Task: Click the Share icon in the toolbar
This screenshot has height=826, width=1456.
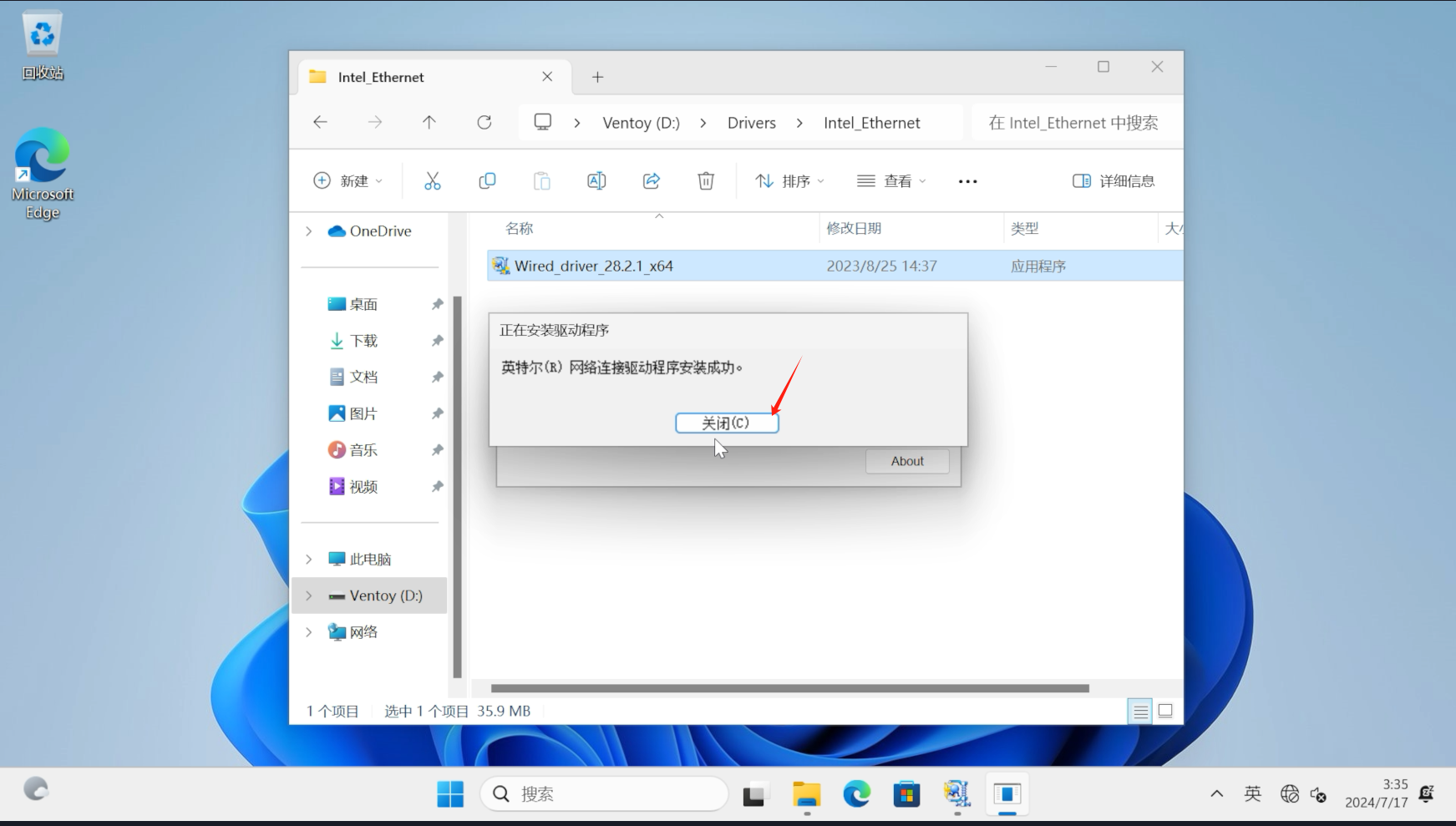Action: tap(652, 180)
